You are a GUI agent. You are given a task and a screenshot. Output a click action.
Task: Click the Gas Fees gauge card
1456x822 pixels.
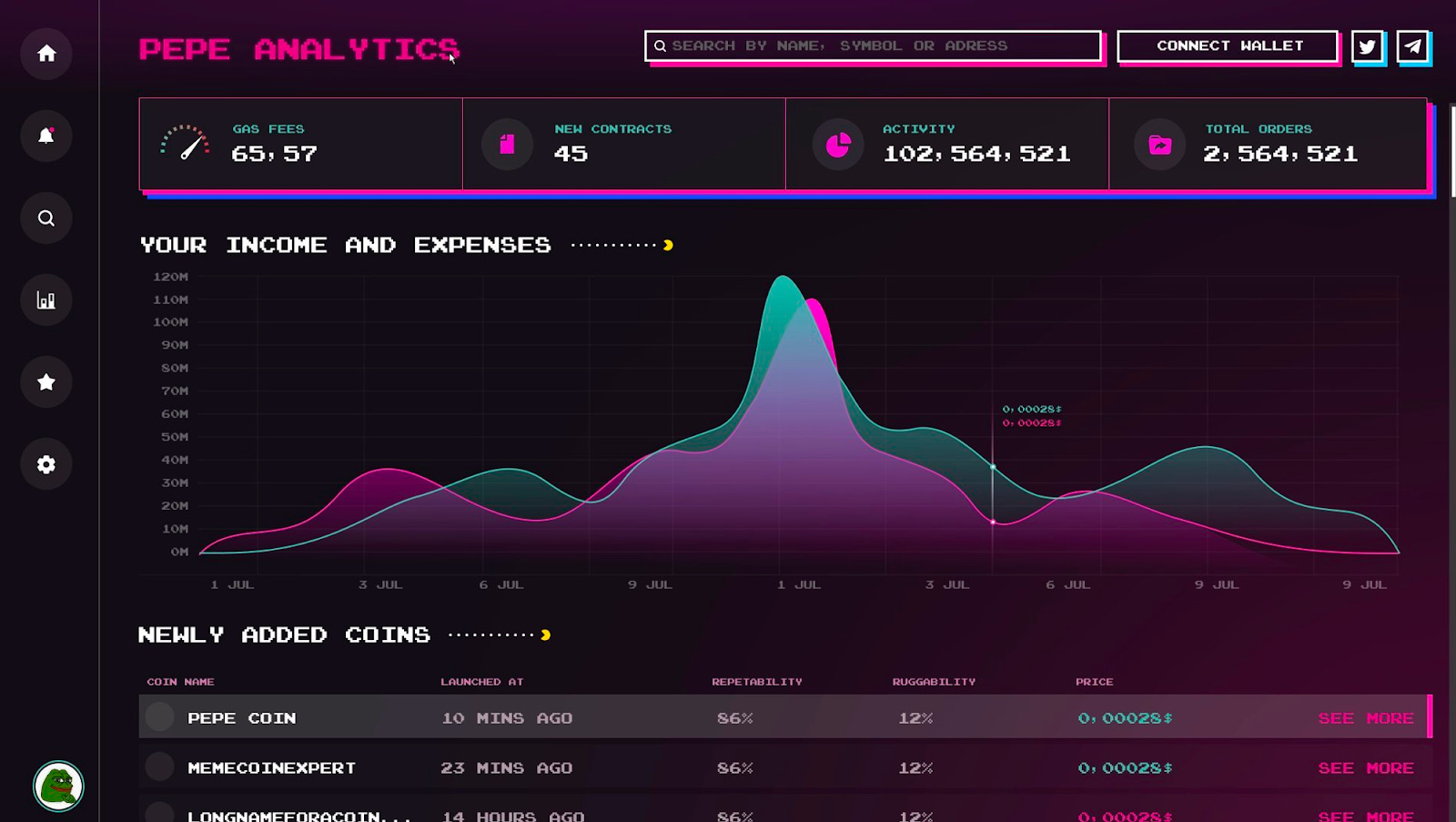pyautogui.click(x=301, y=144)
